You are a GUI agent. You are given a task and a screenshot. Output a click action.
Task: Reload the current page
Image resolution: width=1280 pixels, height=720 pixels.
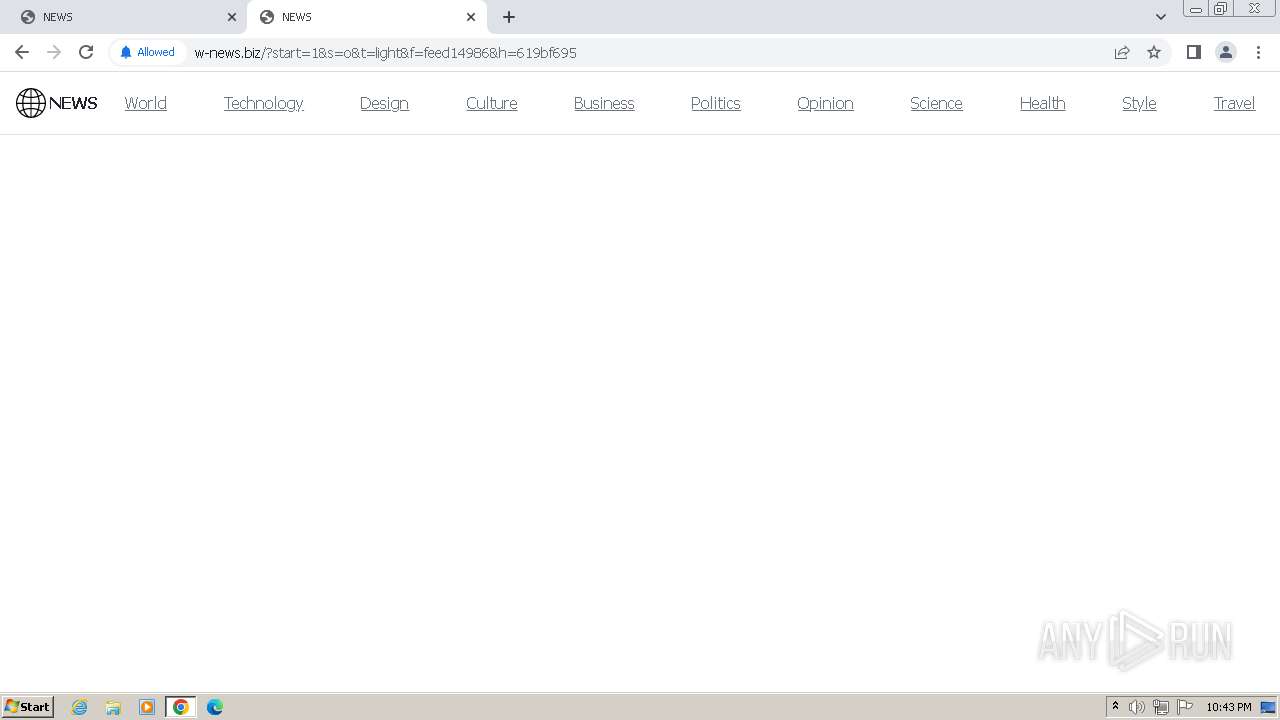click(x=86, y=52)
